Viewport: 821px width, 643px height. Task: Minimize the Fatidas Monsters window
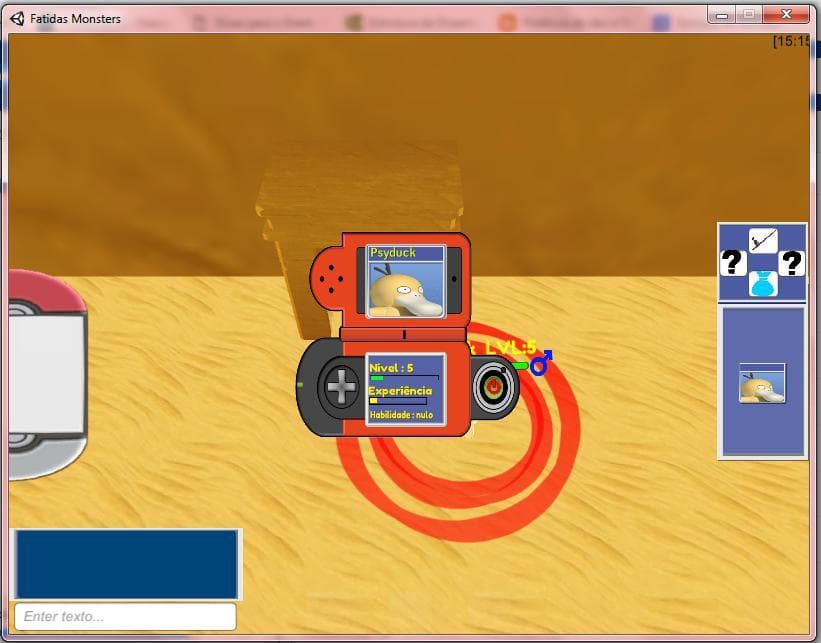coord(722,15)
